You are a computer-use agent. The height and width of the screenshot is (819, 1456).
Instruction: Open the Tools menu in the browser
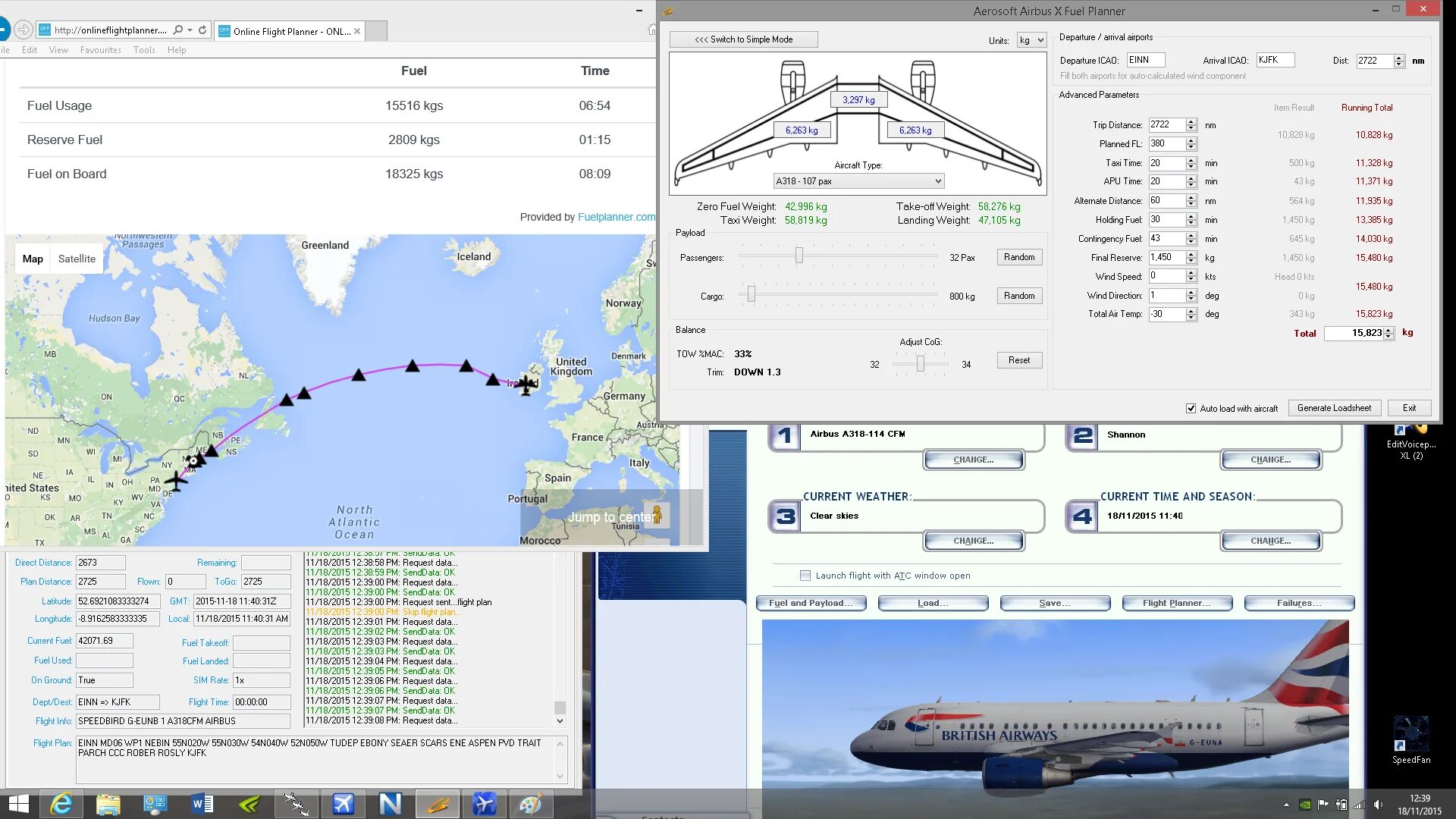pyautogui.click(x=144, y=50)
